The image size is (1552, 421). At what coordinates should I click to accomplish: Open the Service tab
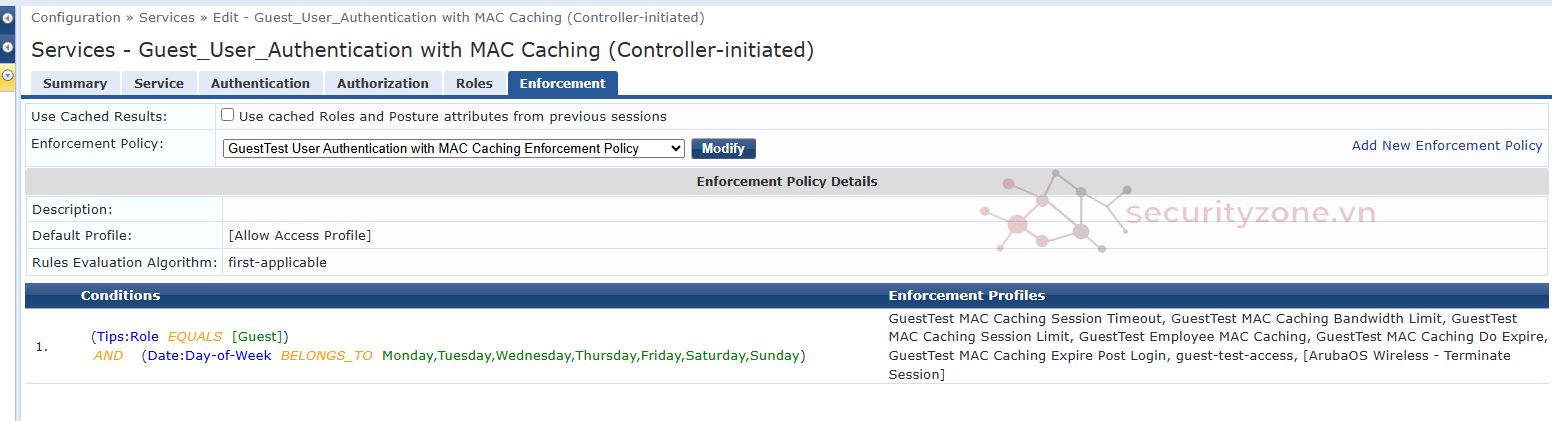click(159, 84)
